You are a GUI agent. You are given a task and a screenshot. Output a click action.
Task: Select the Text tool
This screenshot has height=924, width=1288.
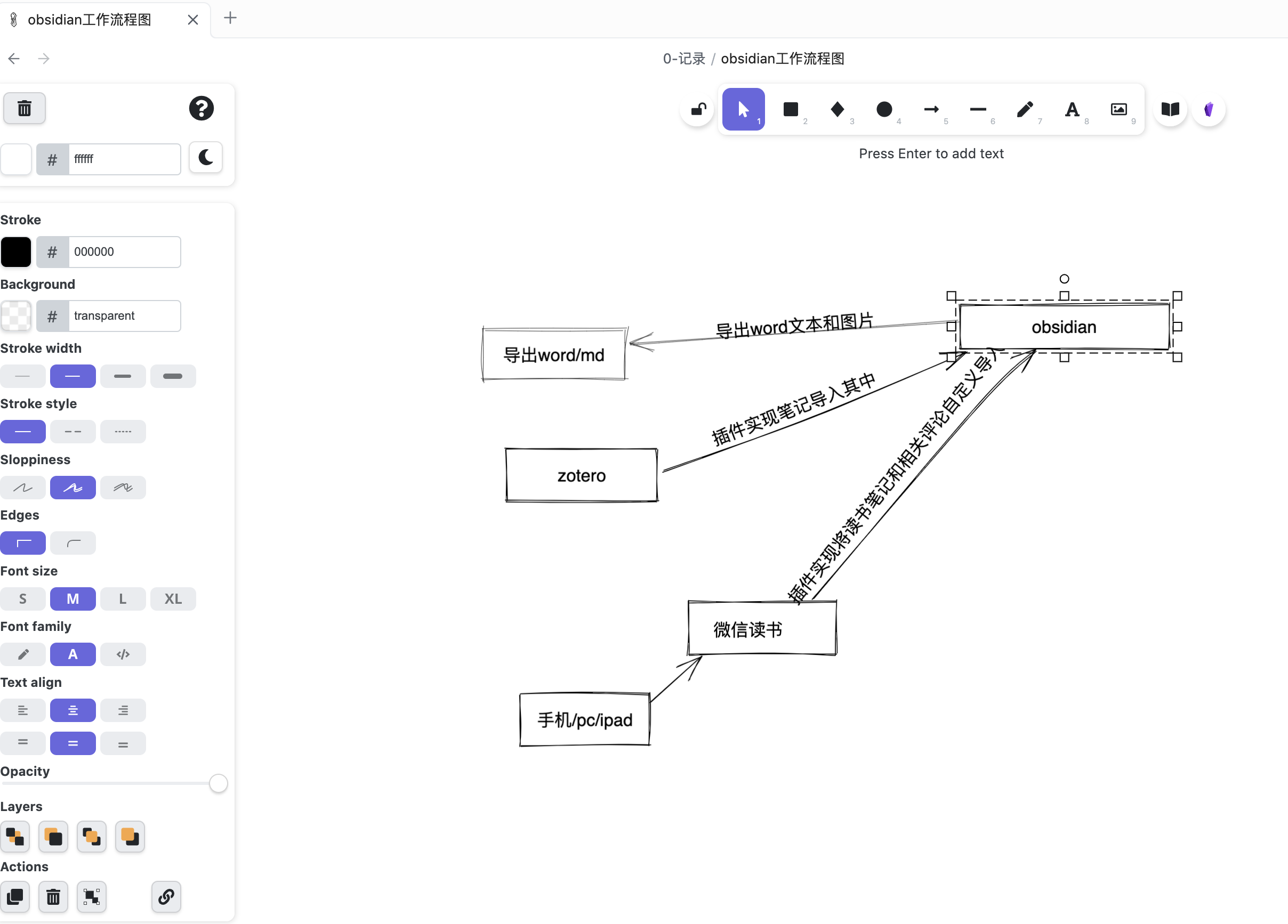pyautogui.click(x=1072, y=109)
